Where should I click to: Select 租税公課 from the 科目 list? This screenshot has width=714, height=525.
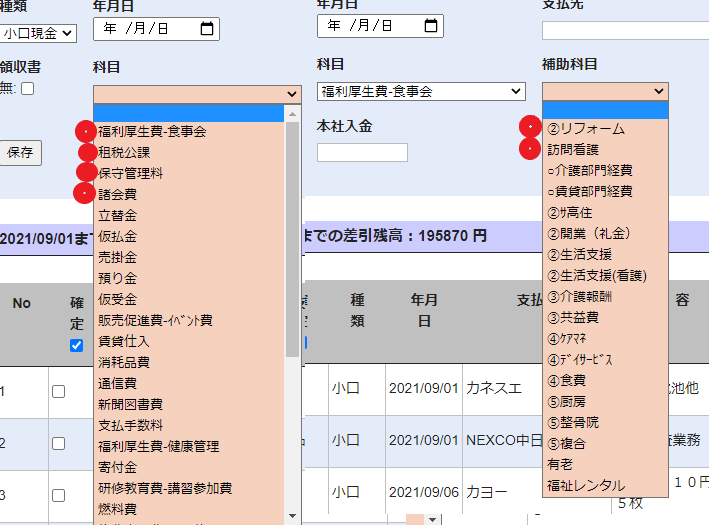124,152
